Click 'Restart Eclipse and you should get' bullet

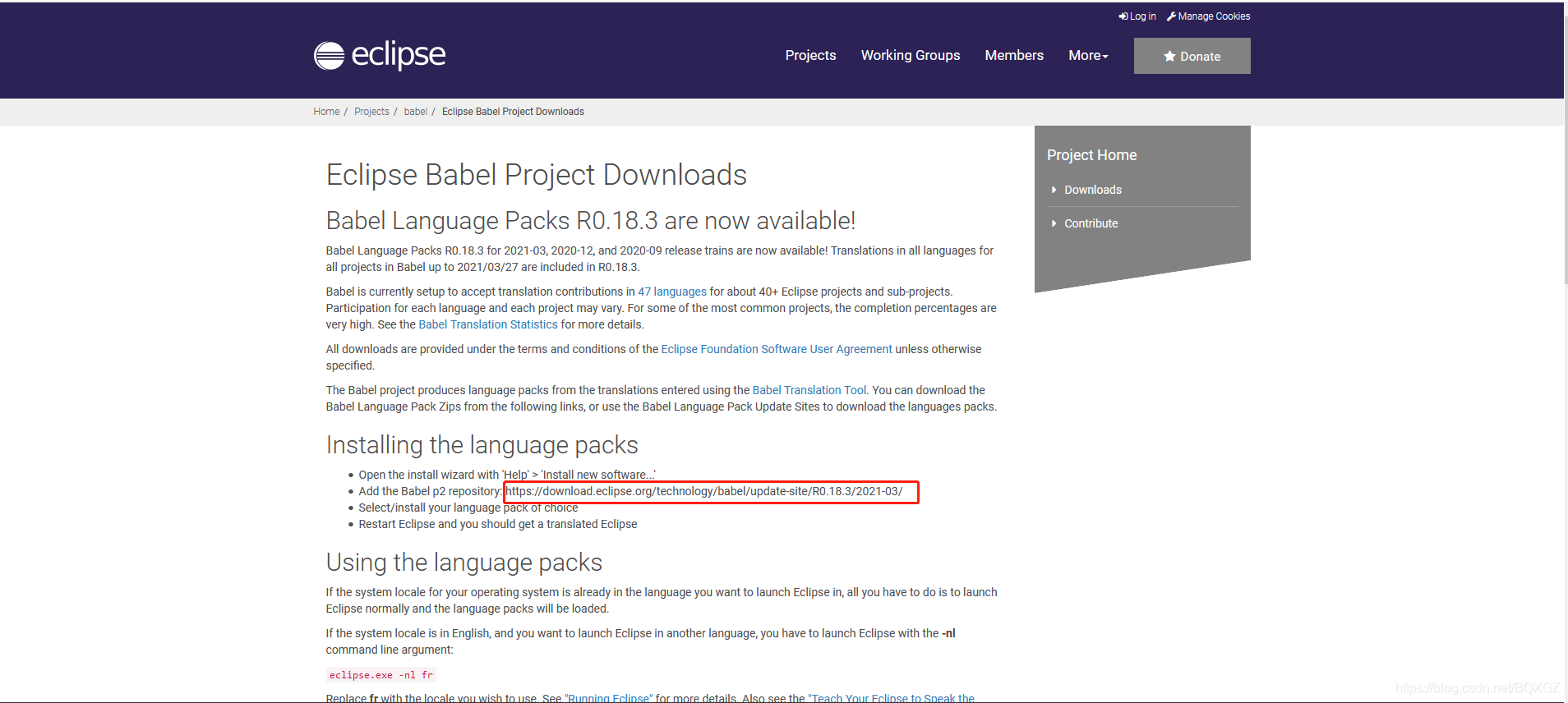498,524
